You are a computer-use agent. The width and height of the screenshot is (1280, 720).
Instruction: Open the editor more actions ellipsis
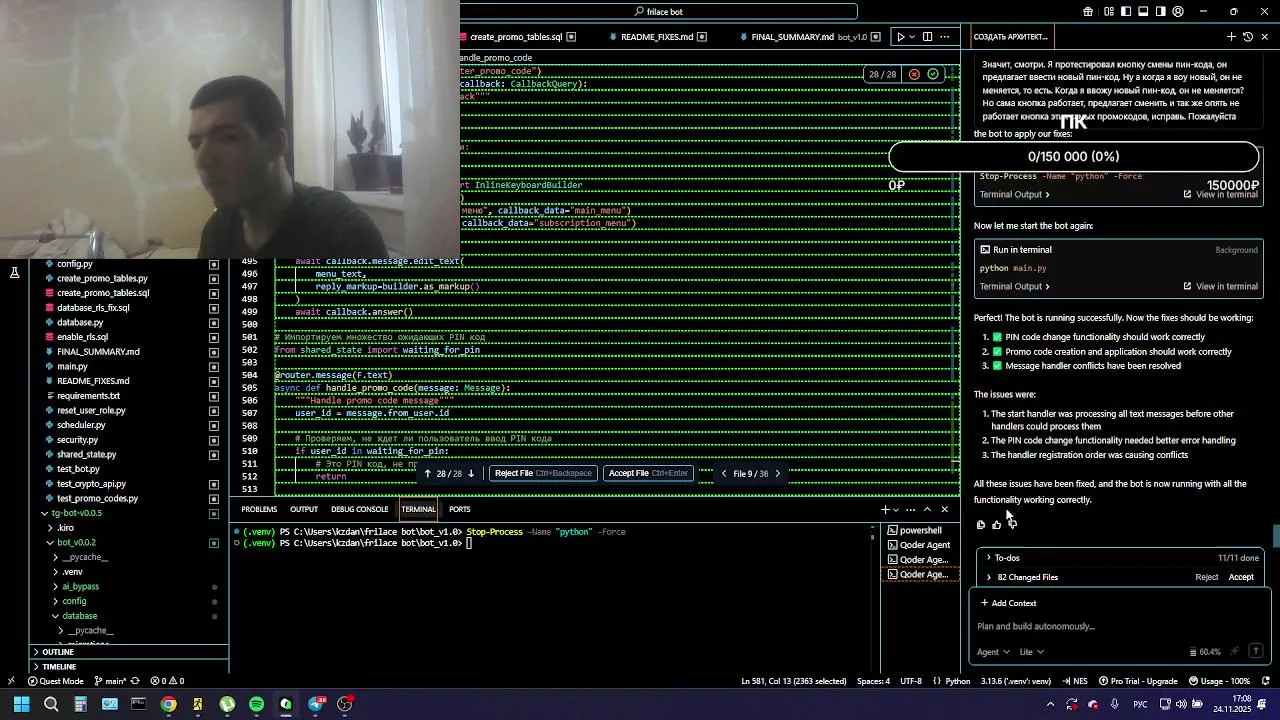(x=947, y=37)
